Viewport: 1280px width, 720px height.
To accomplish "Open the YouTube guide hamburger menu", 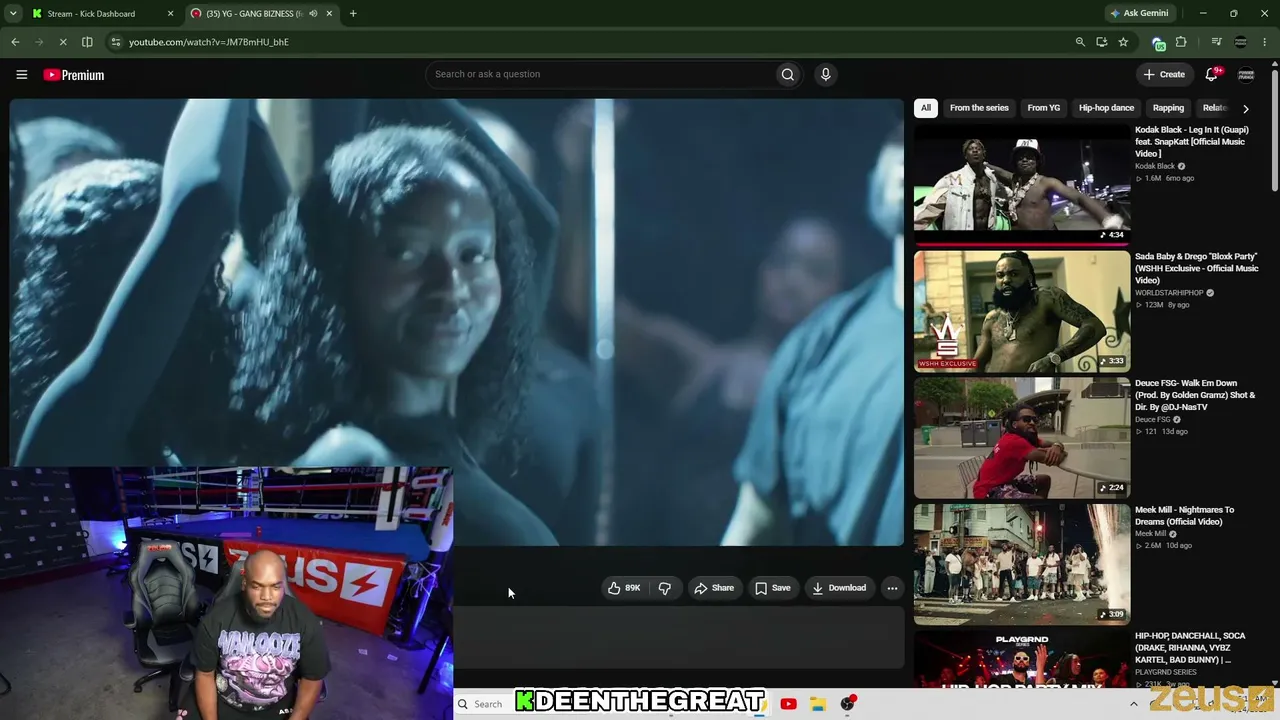I will click(x=21, y=75).
